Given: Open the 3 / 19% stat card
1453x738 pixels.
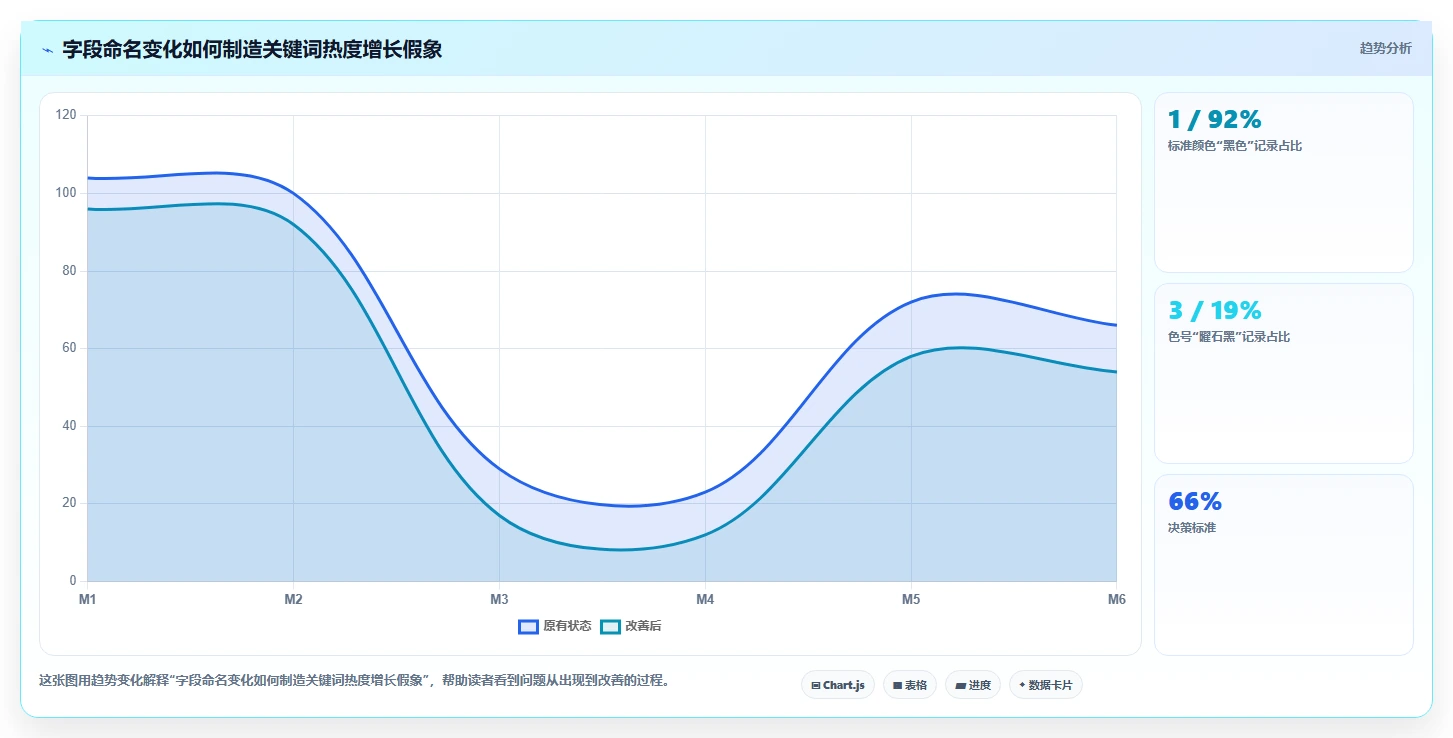Looking at the screenshot, I should pyautogui.click(x=1284, y=373).
